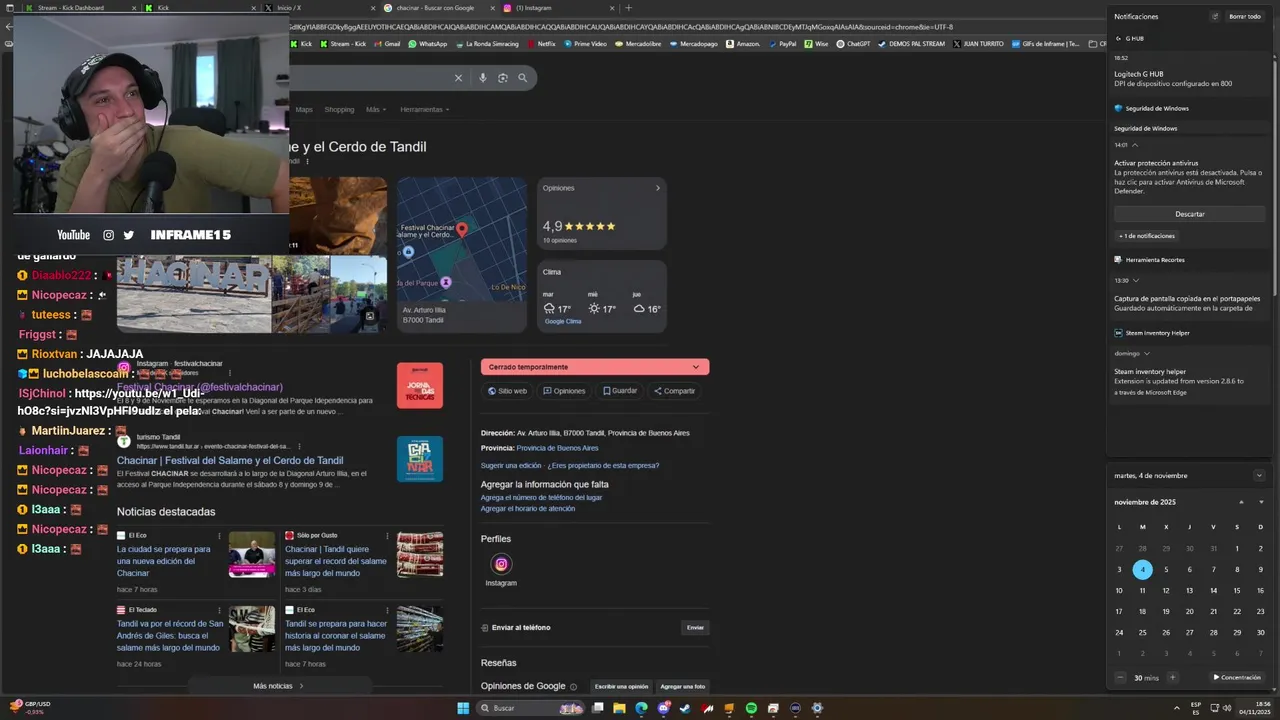
Task: Open Sugerir una edición link
Action: pos(511,465)
